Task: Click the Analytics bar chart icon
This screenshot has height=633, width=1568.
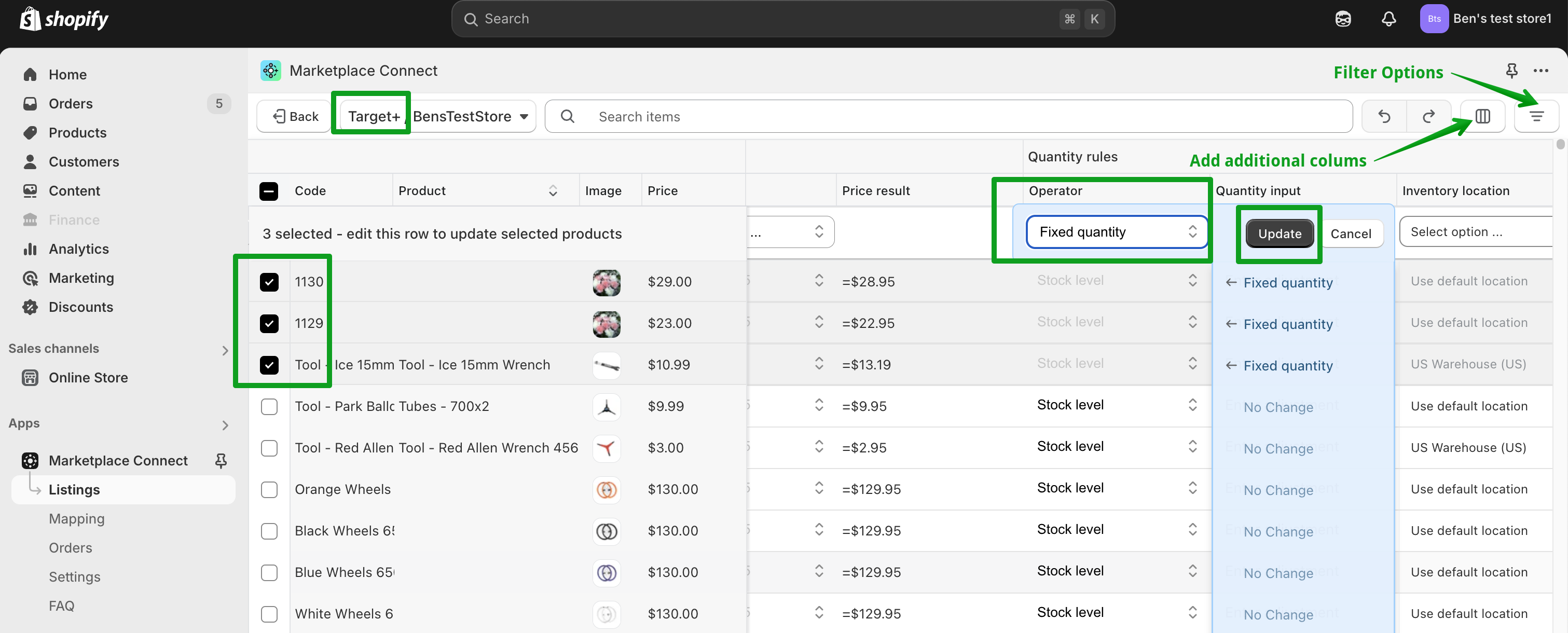Action: coord(30,249)
